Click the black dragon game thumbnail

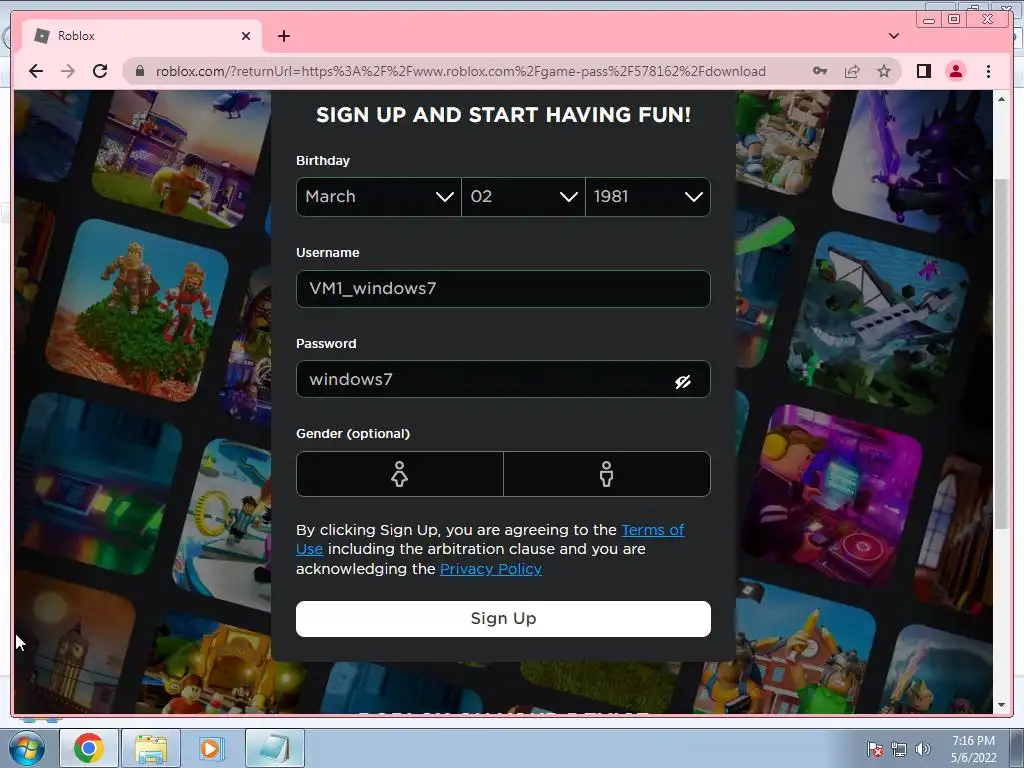point(914,160)
